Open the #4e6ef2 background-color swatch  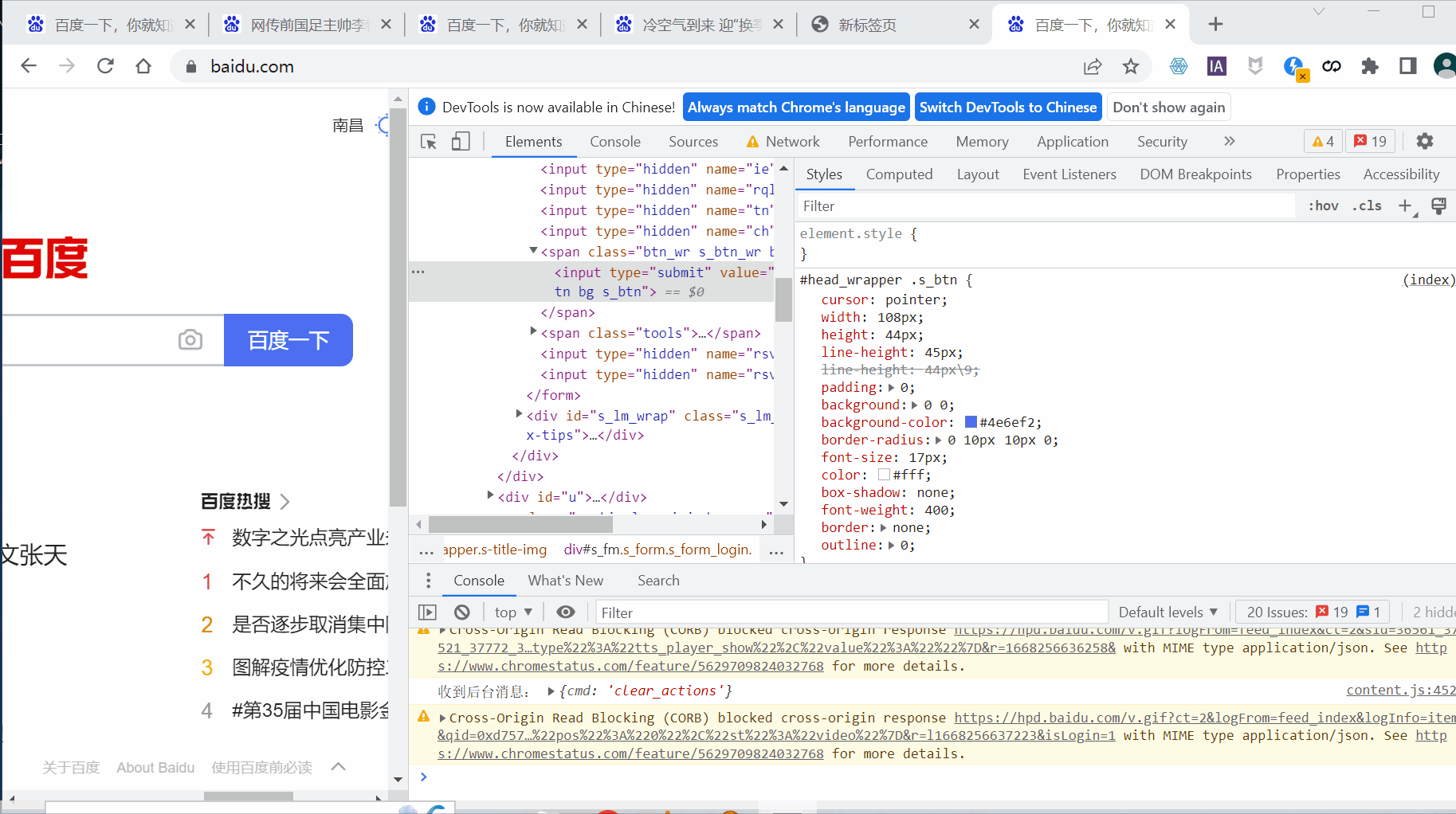(971, 422)
